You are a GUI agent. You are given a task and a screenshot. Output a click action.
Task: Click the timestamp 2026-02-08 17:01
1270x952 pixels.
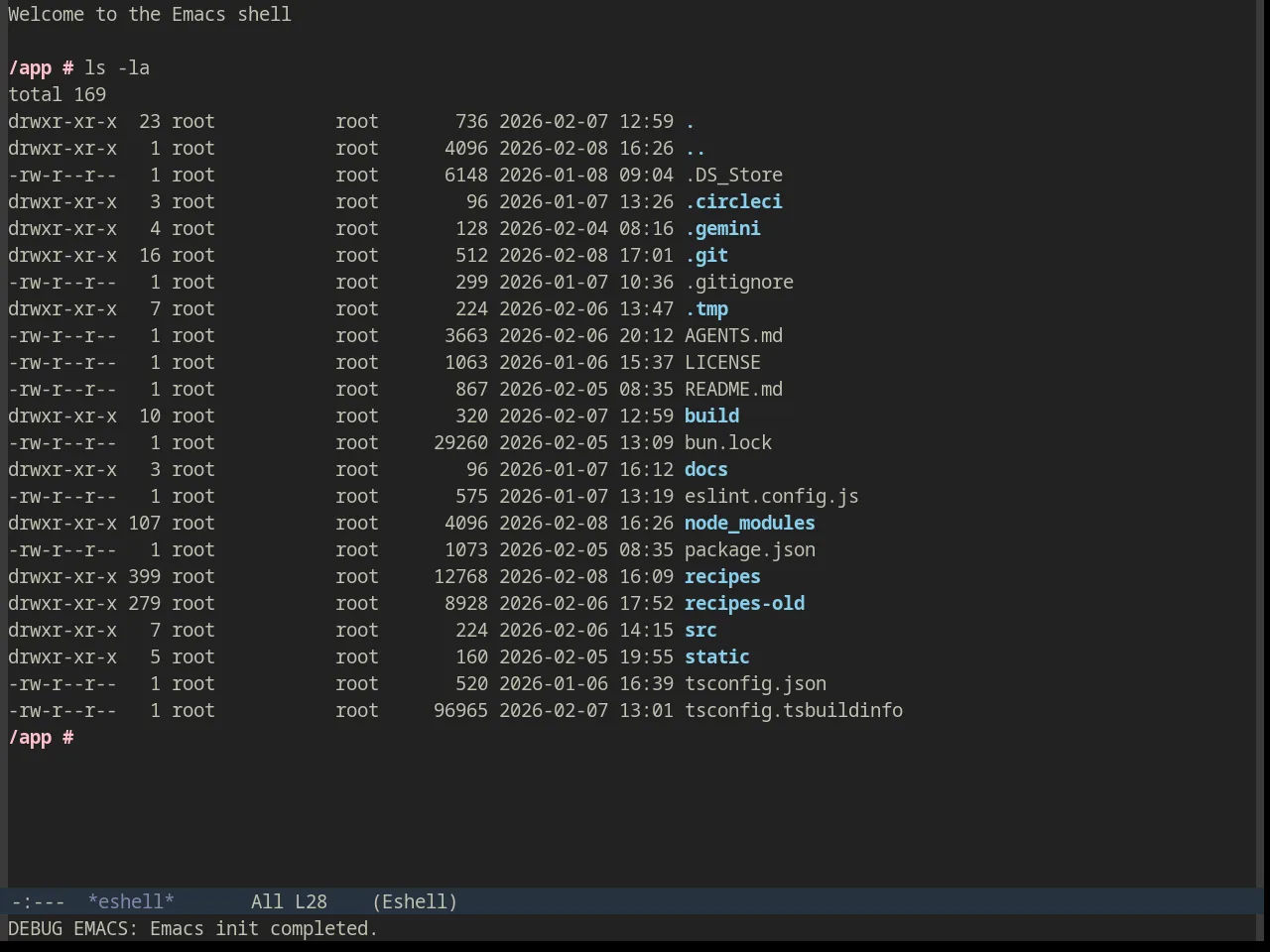point(586,255)
